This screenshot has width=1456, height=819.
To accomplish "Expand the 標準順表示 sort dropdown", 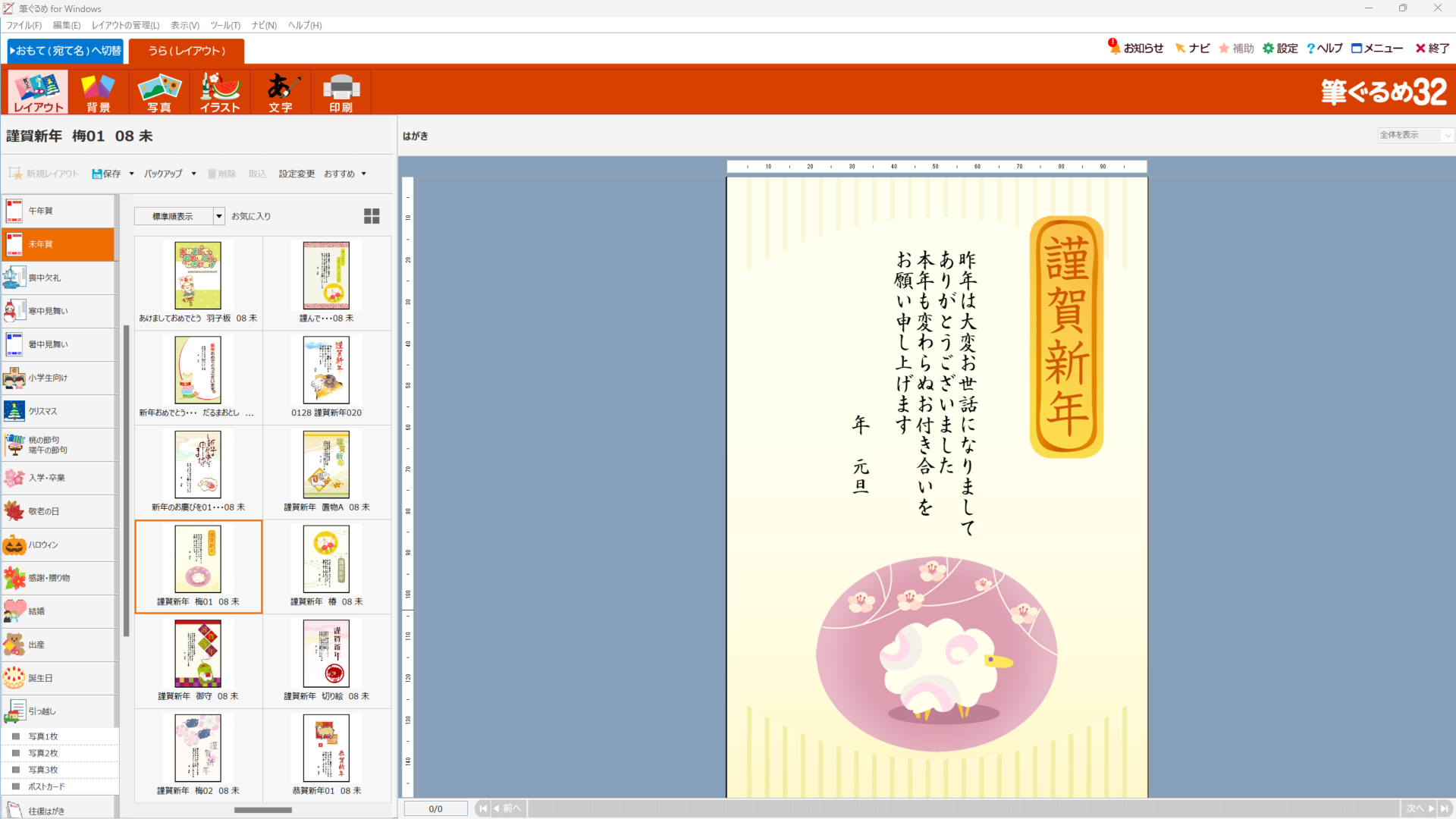I will (219, 216).
